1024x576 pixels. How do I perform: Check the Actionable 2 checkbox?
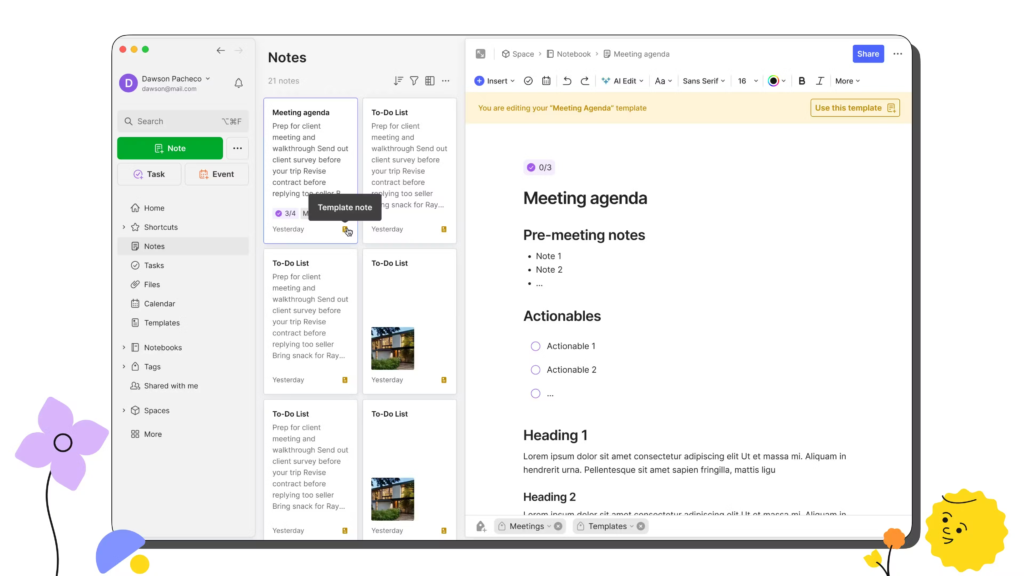(536, 370)
